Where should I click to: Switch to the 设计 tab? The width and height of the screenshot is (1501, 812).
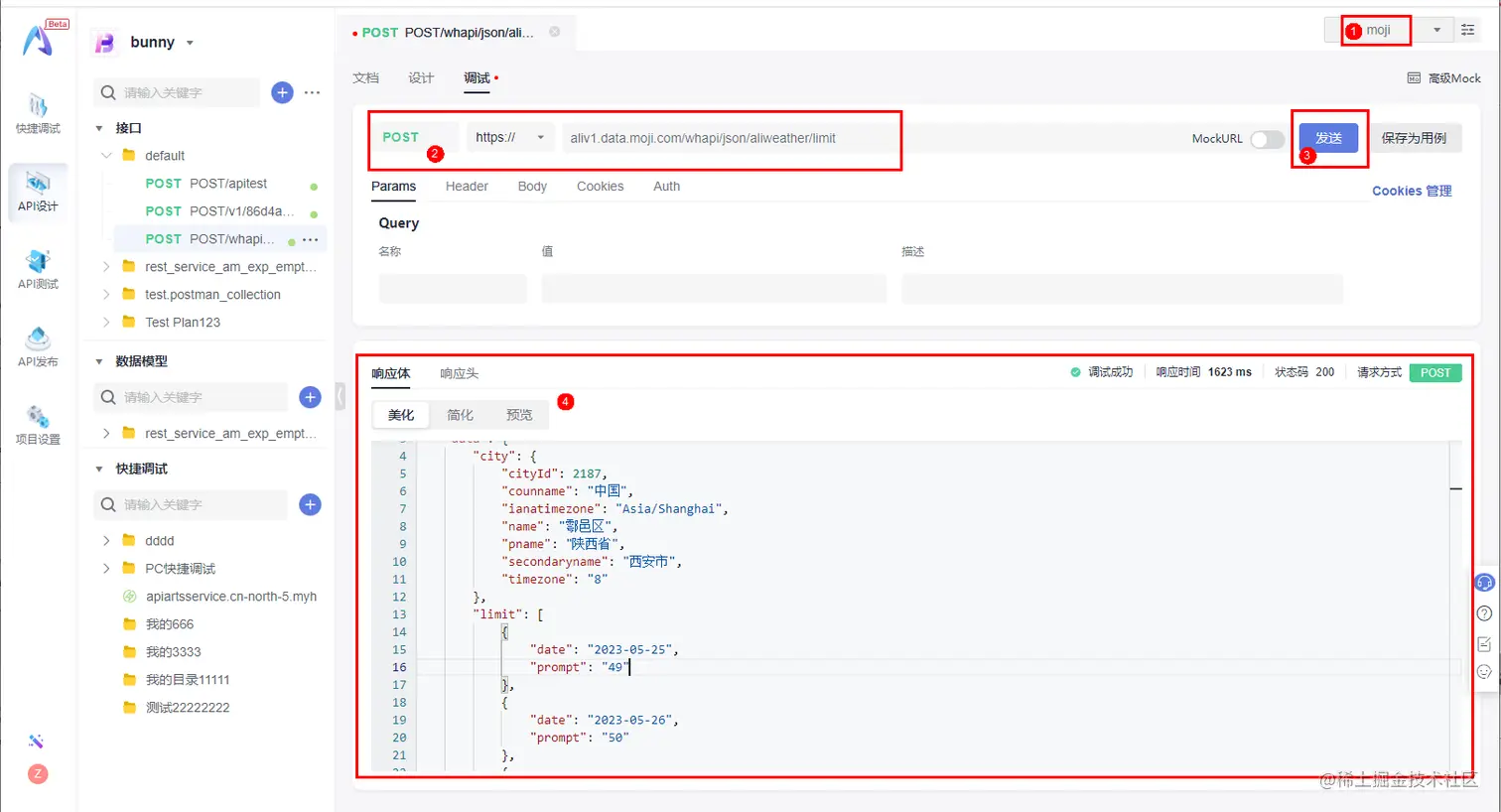pyautogui.click(x=421, y=78)
